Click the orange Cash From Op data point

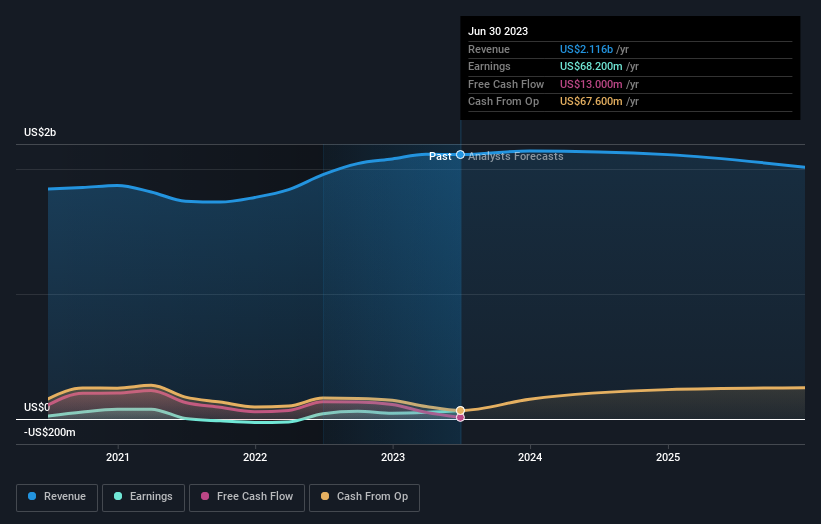click(x=460, y=410)
